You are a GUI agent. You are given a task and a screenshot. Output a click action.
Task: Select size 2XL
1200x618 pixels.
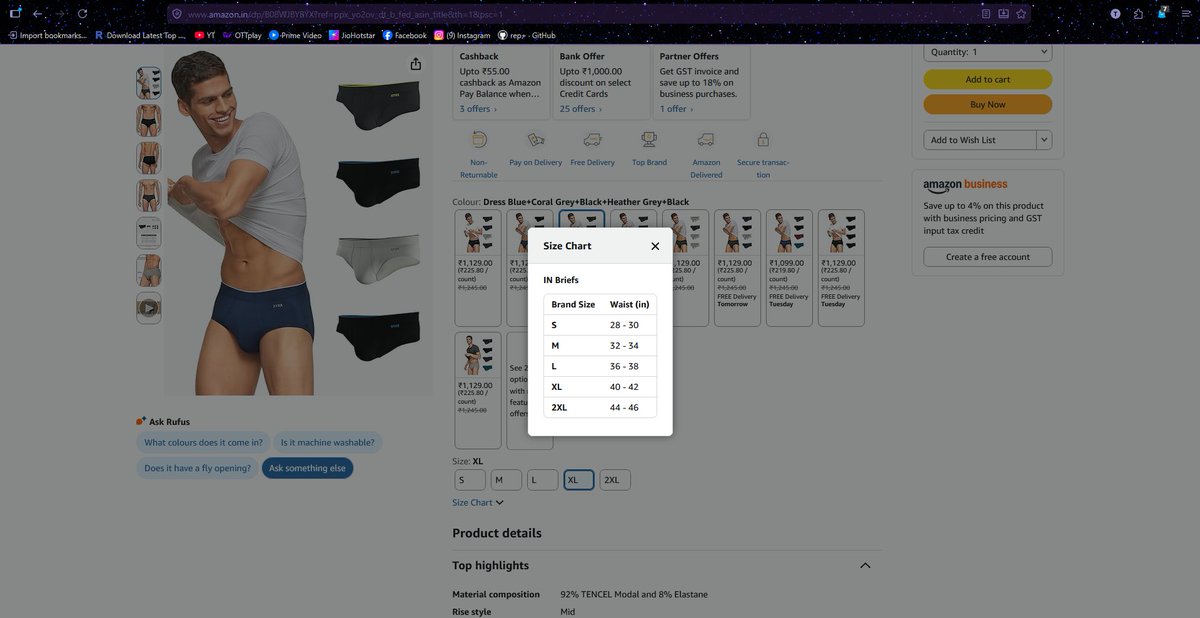click(x=616, y=480)
